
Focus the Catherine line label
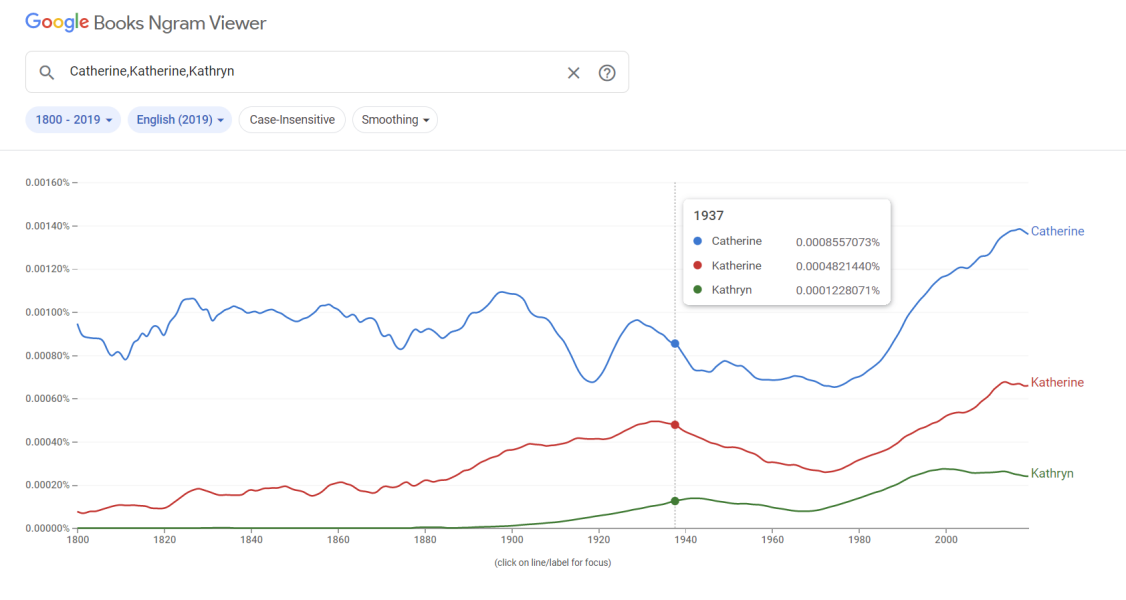point(1057,232)
